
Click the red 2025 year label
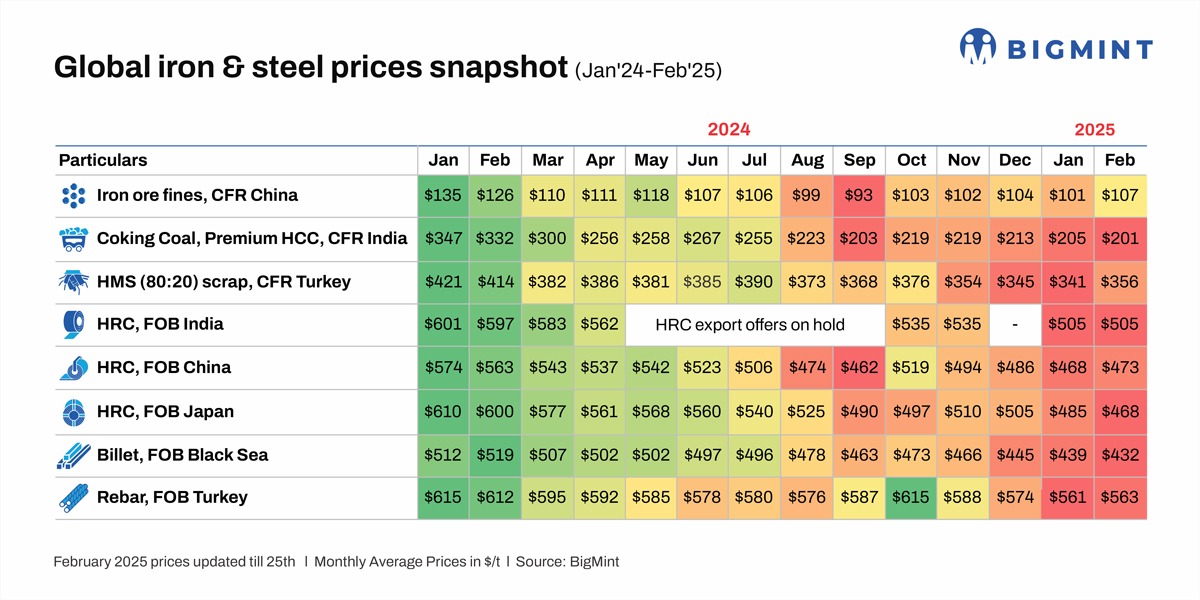[x=1094, y=129]
